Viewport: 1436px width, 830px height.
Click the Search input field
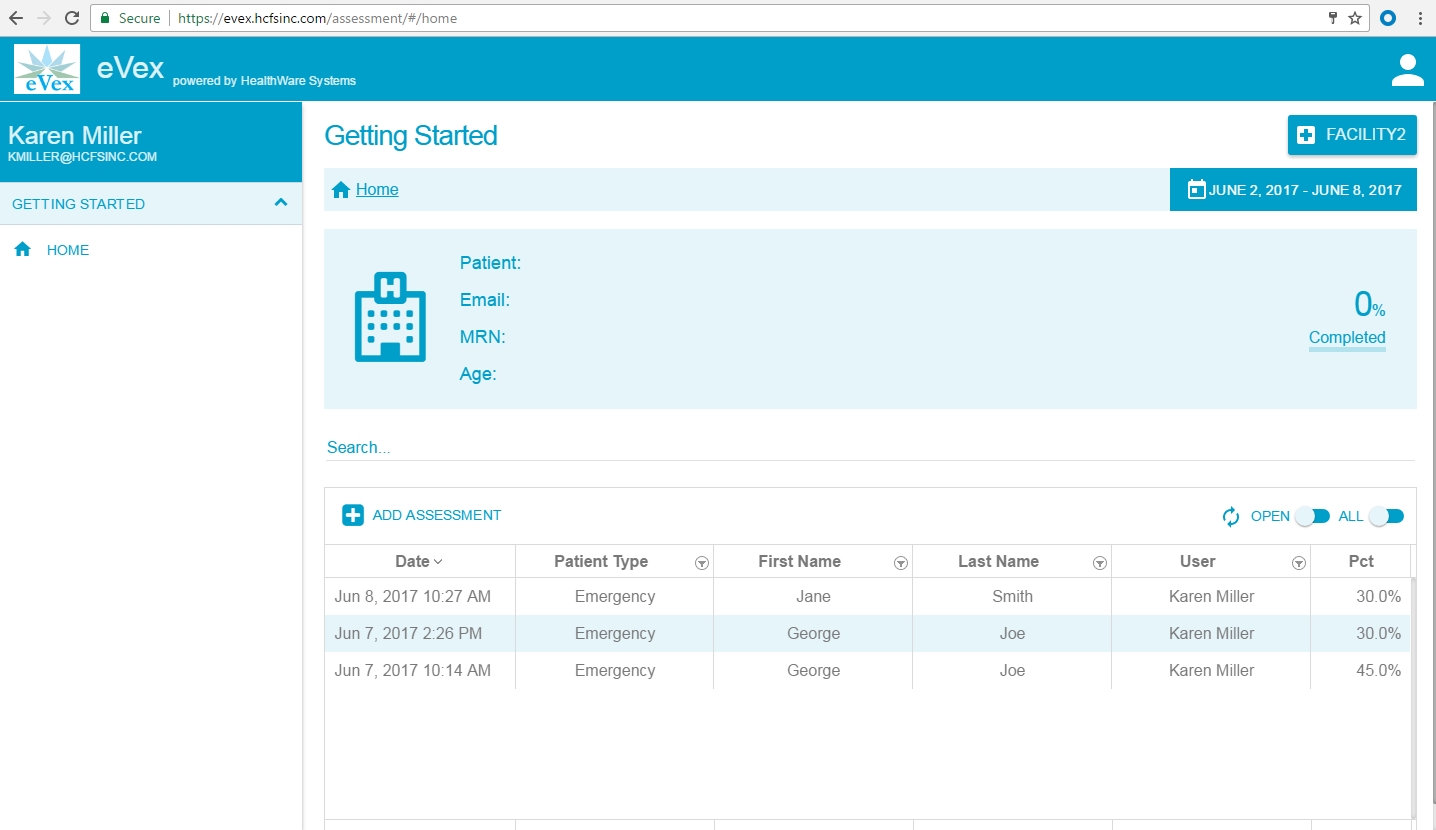click(x=869, y=447)
